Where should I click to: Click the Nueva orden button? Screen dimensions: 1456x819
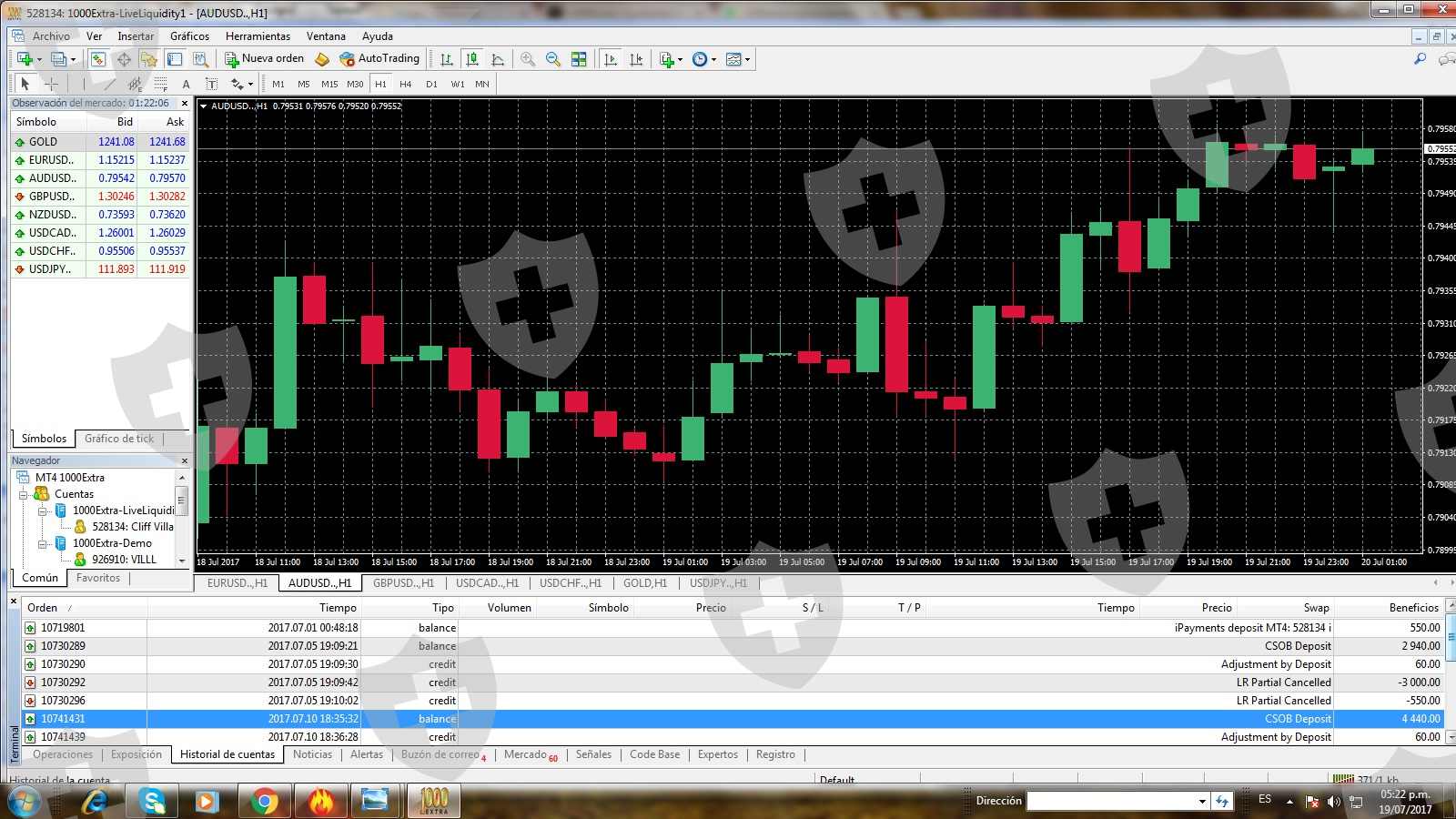point(265,58)
